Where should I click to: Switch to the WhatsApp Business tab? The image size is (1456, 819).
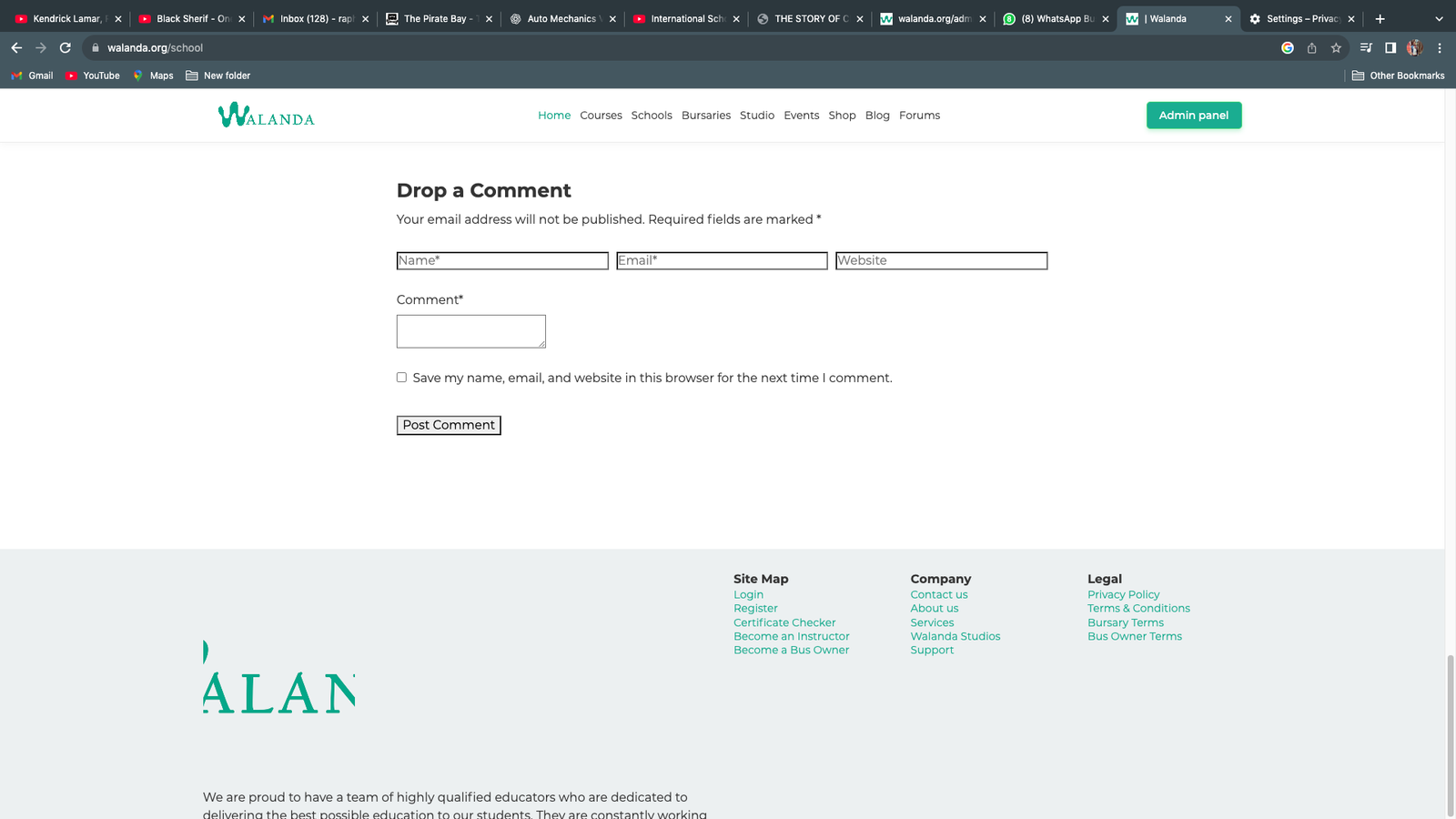(x=1054, y=18)
